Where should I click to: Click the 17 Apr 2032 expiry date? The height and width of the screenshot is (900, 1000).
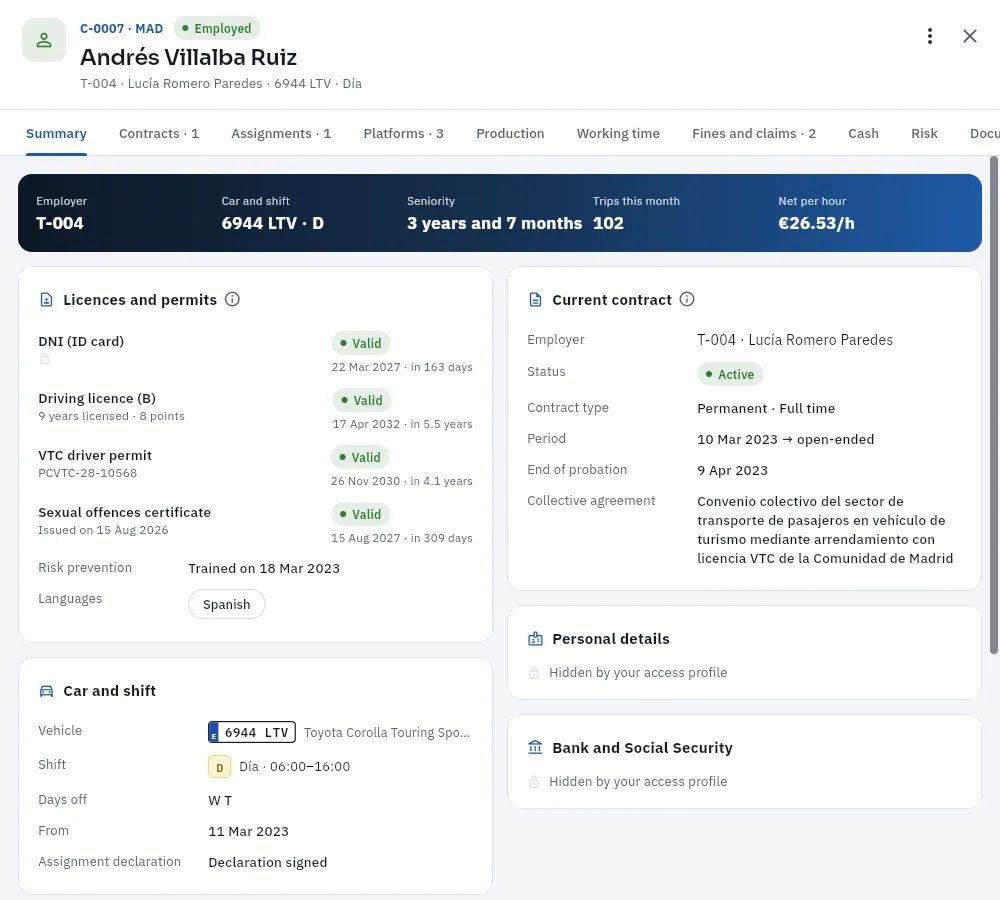(366, 424)
